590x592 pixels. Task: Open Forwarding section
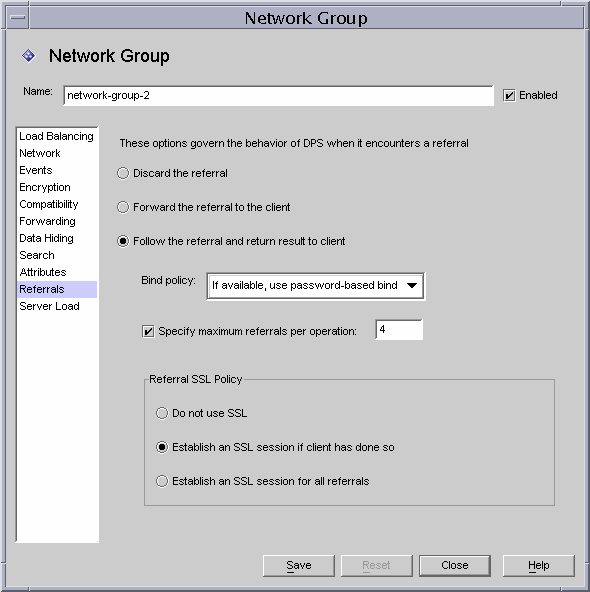[x=57, y=221]
